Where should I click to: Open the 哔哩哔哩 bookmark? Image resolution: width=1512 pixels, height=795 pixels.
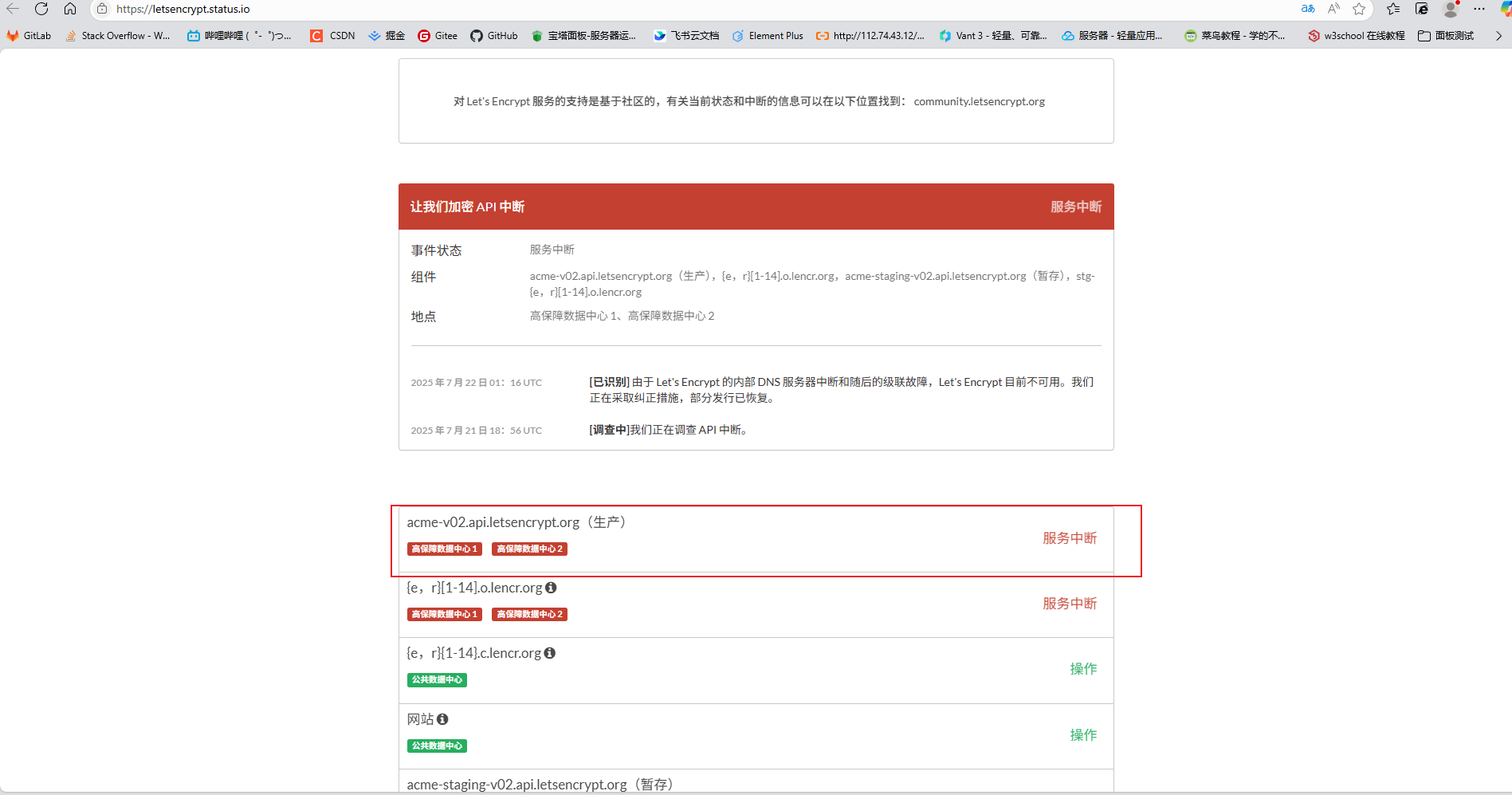(x=239, y=36)
